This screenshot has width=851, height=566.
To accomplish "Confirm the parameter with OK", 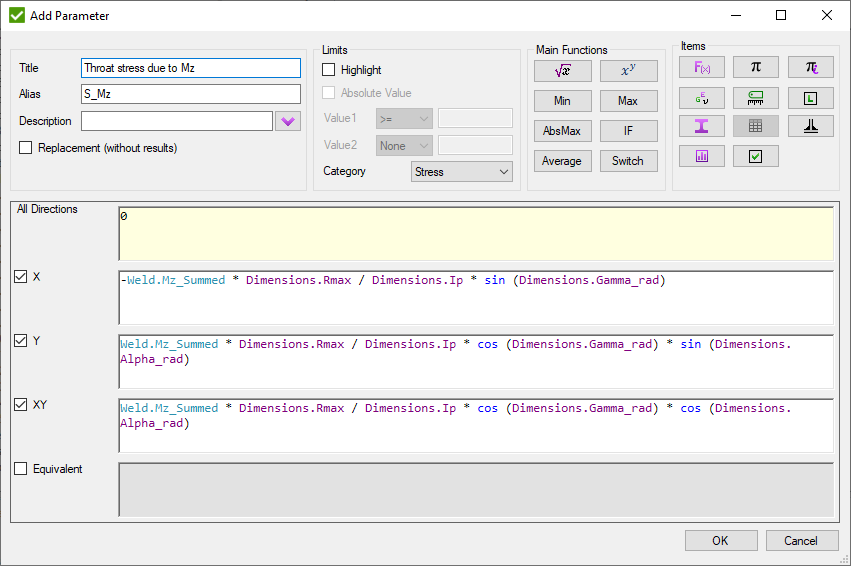I will pyautogui.click(x=720, y=541).
